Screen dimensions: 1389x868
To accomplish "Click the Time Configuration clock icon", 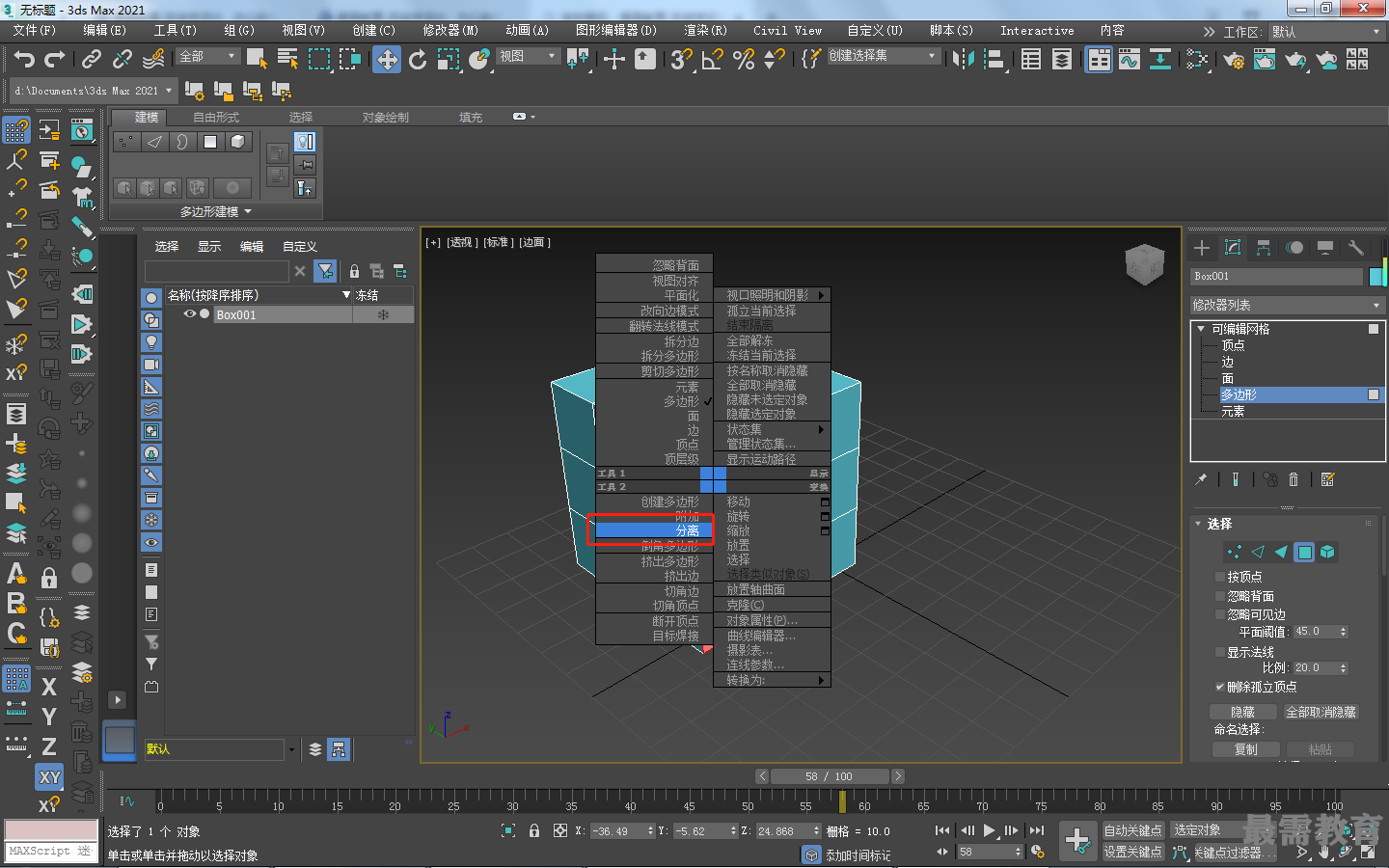I will 1038,852.
